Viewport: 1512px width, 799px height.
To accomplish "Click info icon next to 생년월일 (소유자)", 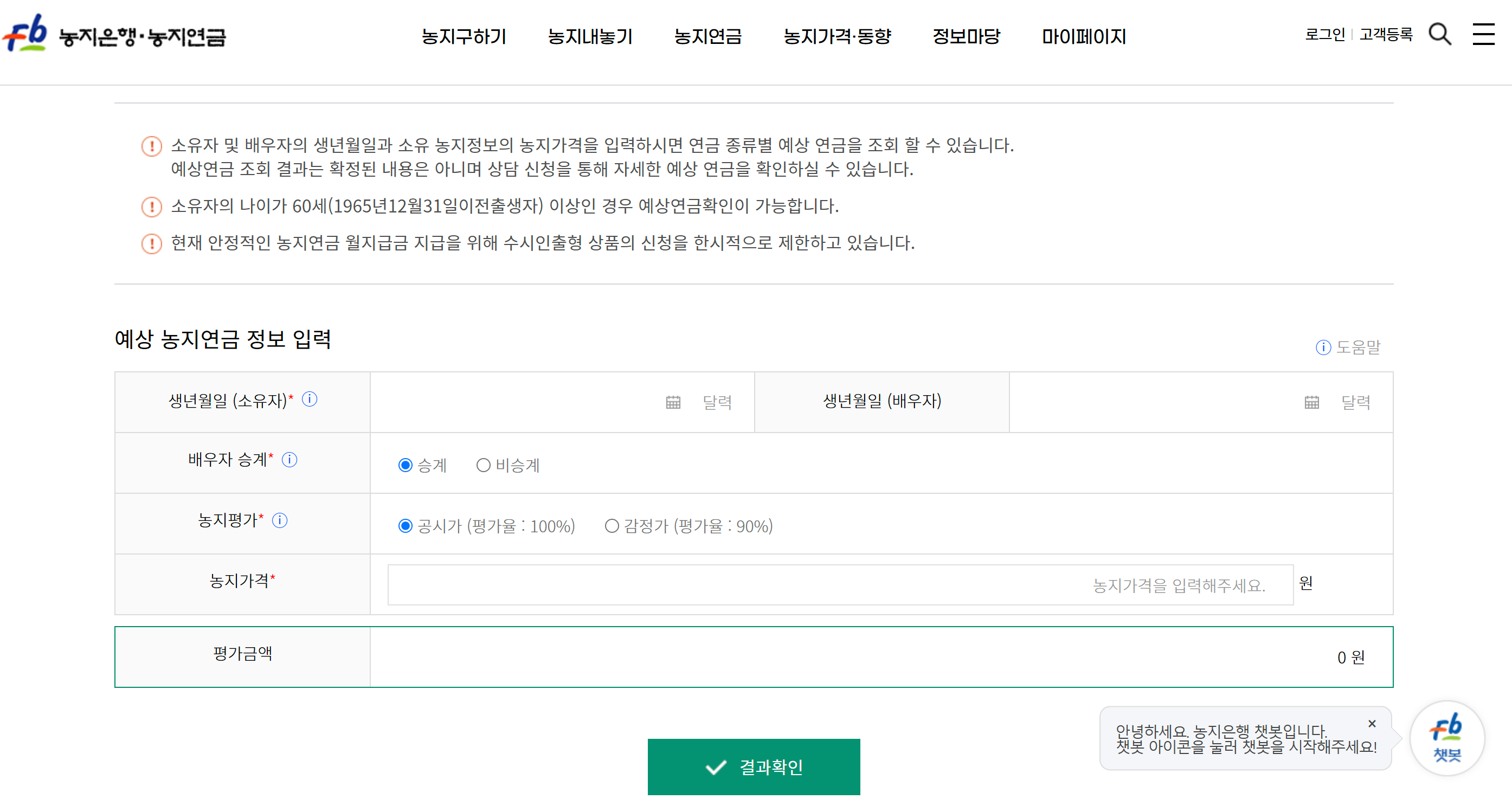I will 310,399.
